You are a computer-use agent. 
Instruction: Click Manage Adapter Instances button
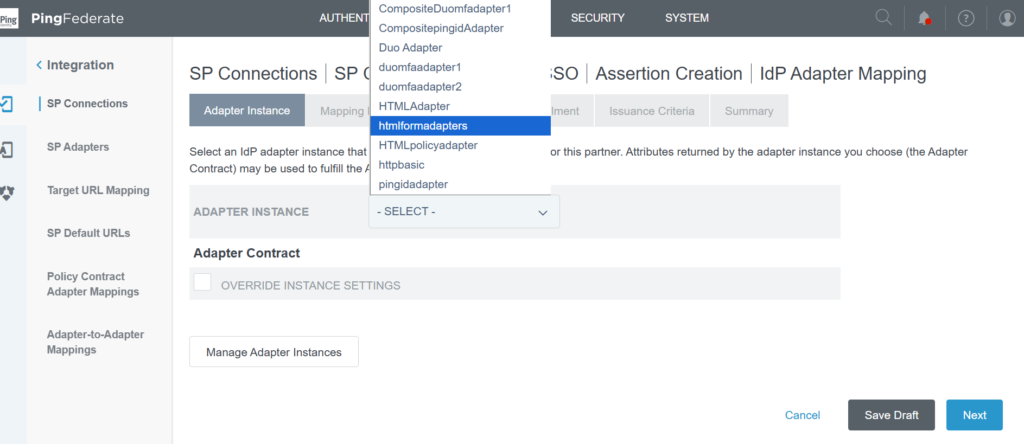click(x=274, y=352)
